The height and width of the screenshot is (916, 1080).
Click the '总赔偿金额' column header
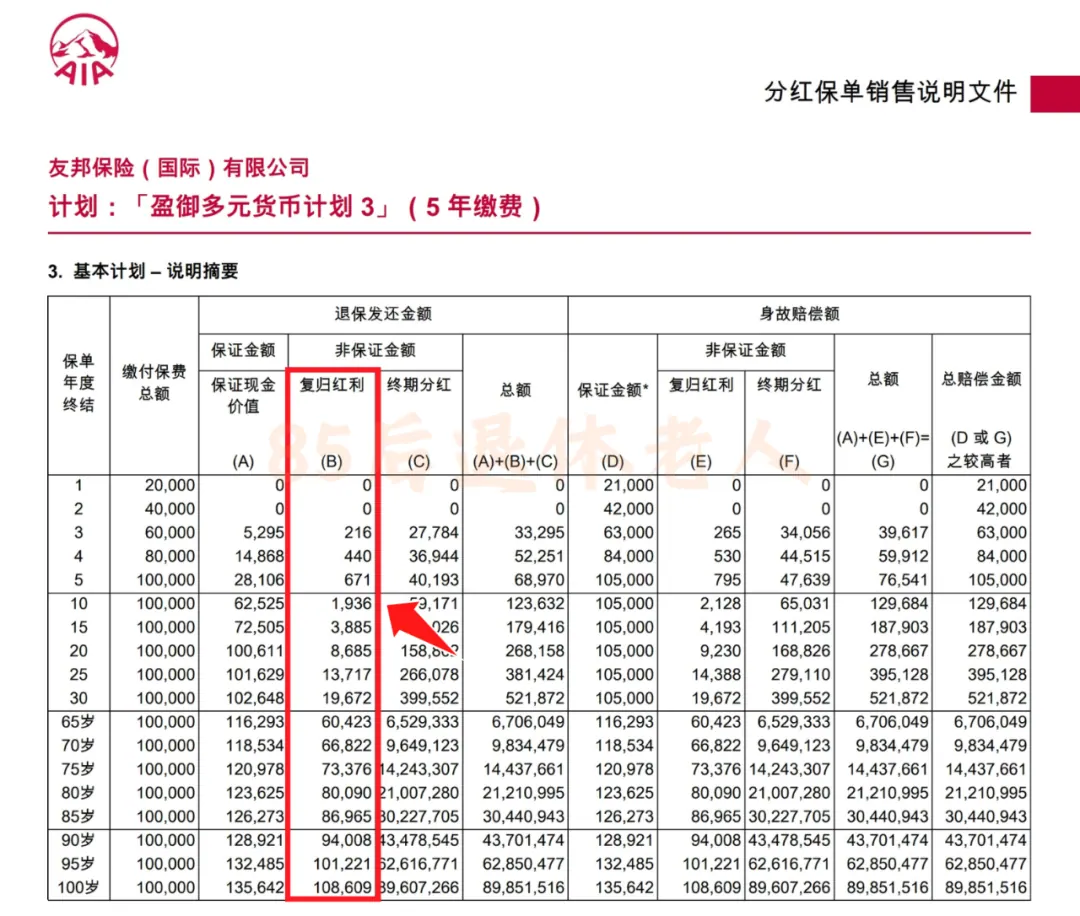pos(982,379)
